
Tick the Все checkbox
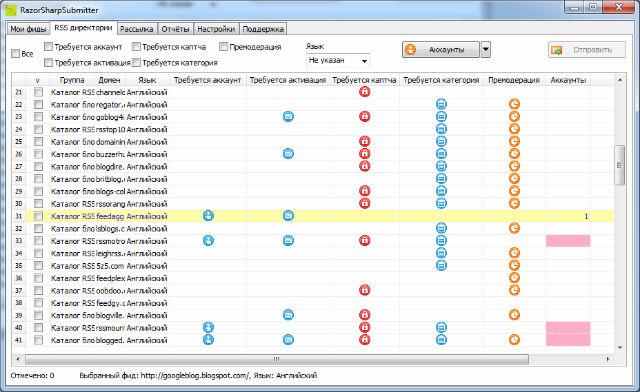click(16, 53)
